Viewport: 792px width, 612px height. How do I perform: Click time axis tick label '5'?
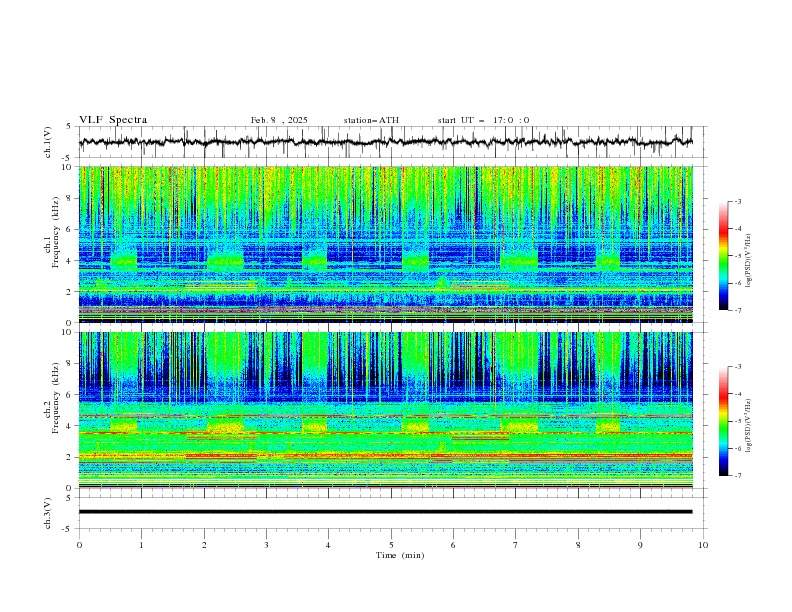[391, 545]
